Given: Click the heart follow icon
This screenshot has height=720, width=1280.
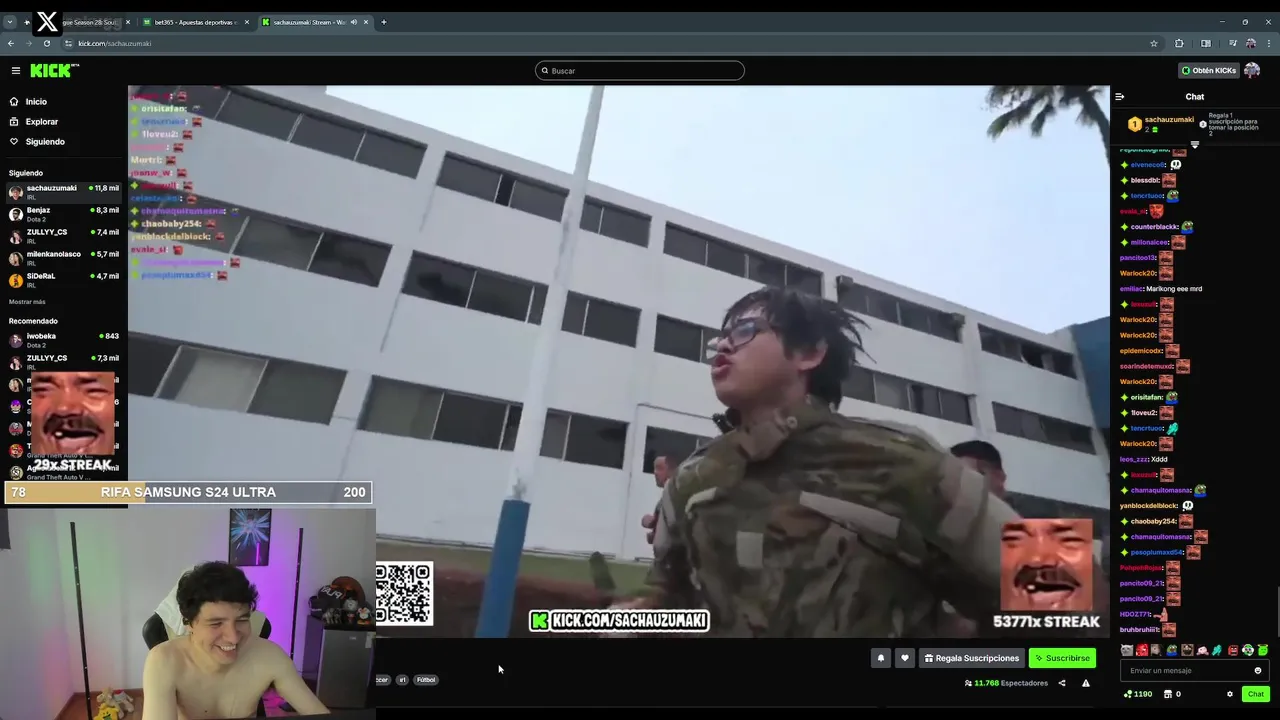Looking at the screenshot, I should [905, 658].
